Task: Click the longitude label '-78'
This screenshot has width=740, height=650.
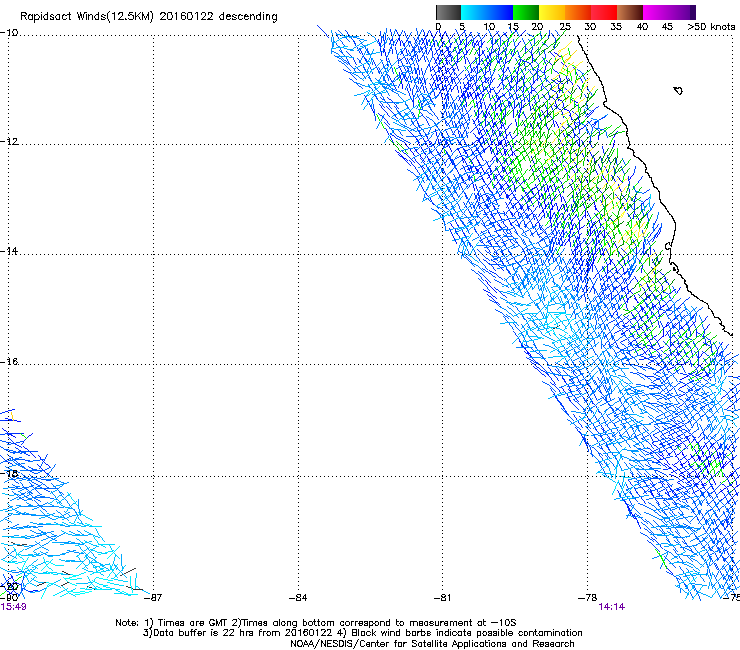Action: pyautogui.click(x=587, y=598)
